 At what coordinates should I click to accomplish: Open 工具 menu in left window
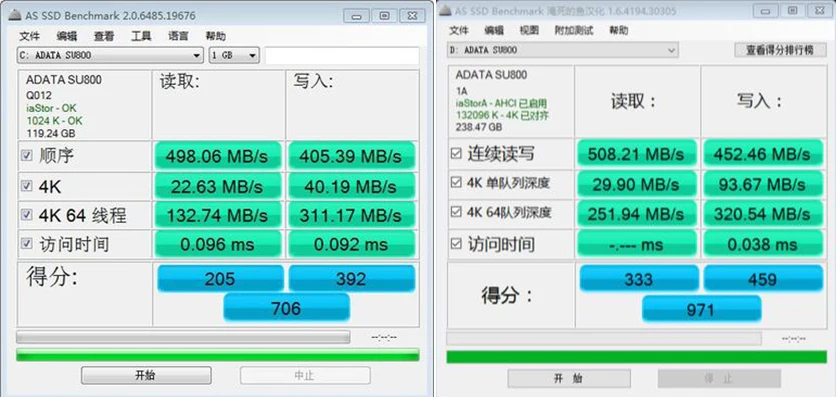141,36
